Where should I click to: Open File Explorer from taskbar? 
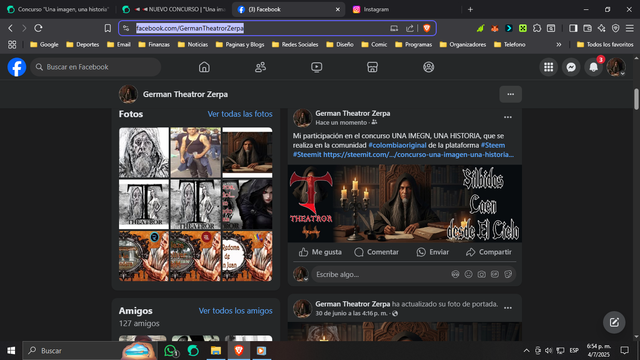(216, 351)
